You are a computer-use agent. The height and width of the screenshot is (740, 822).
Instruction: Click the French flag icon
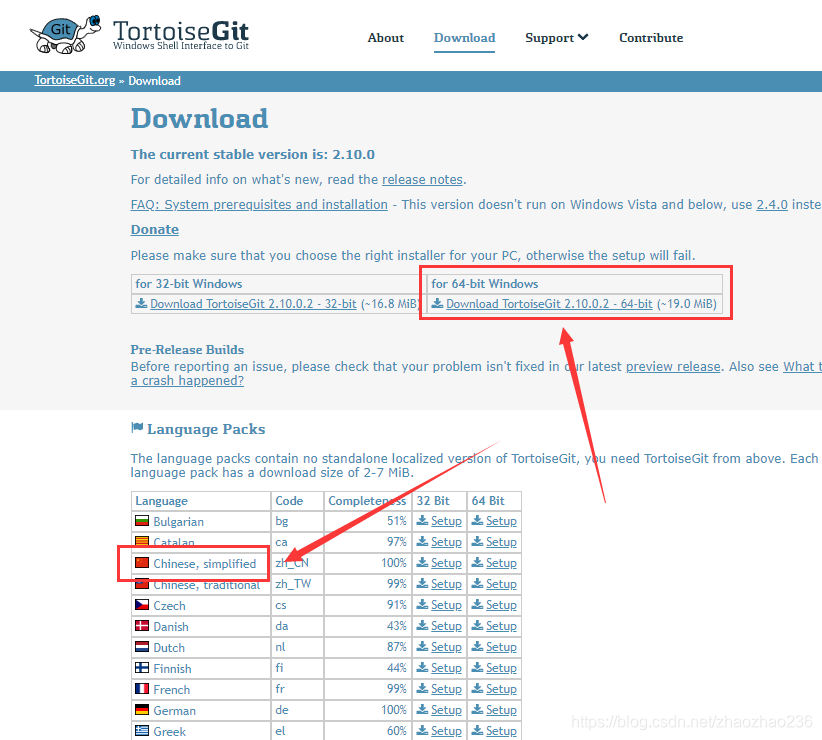click(142, 689)
